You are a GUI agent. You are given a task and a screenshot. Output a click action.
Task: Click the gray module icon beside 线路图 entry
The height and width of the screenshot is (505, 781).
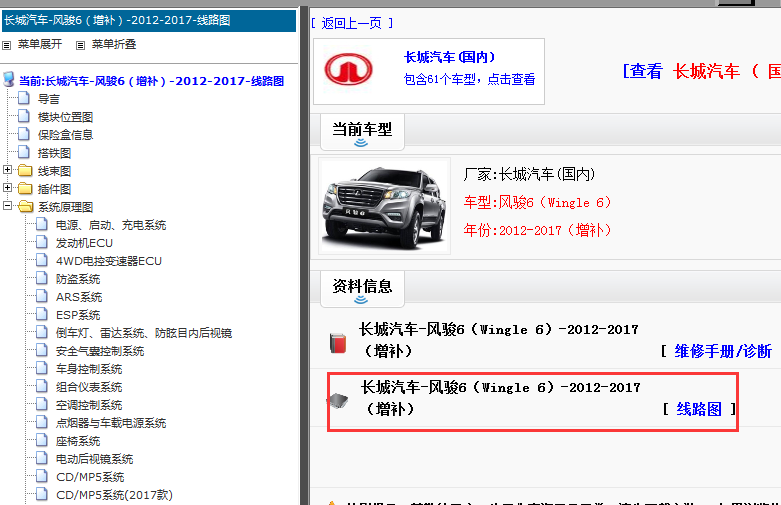(x=338, y=400)
